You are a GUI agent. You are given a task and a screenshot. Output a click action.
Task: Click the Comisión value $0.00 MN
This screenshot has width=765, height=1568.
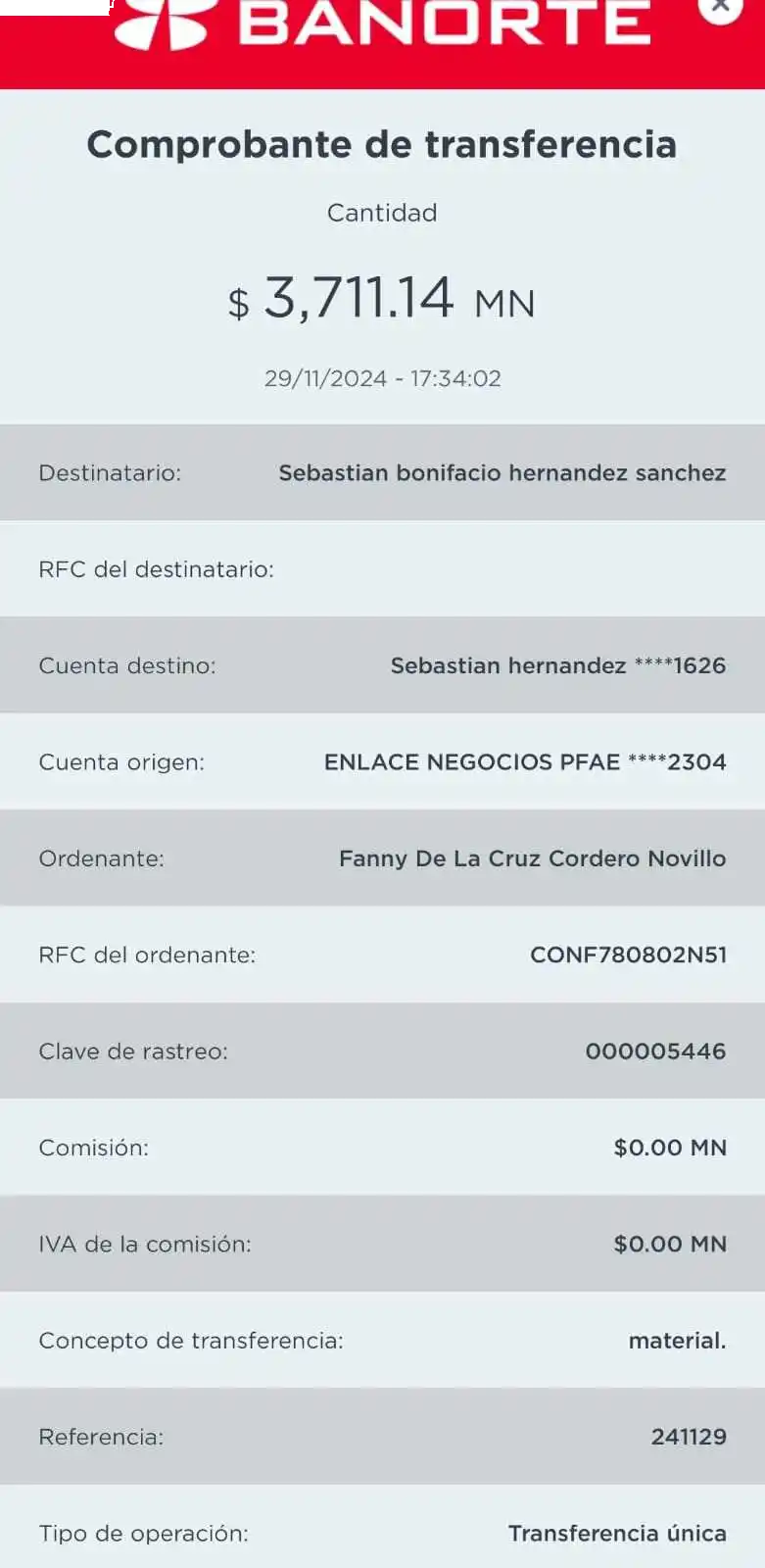click(670, 1148)
